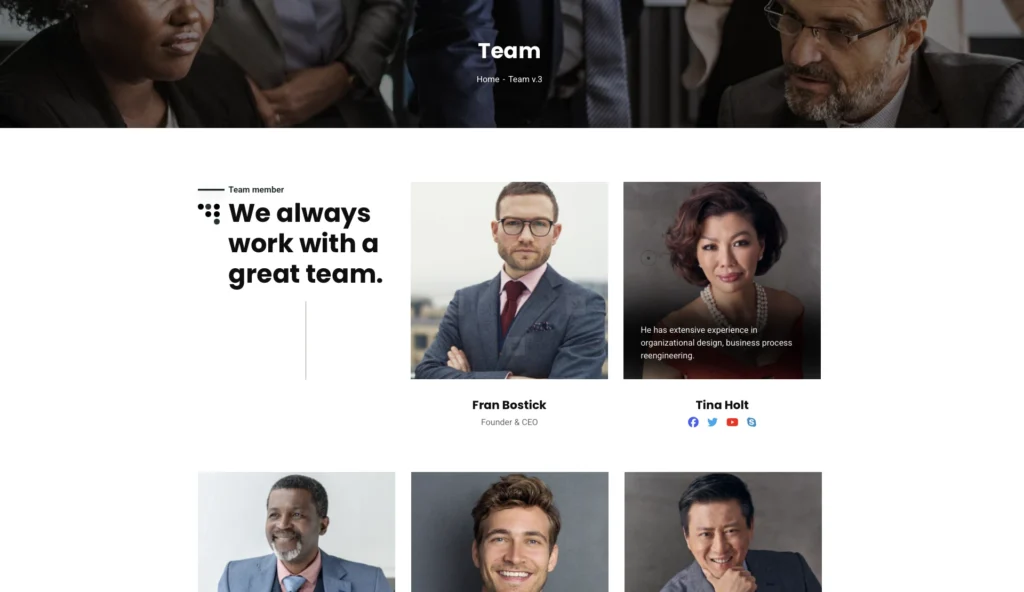The height and width of the screenshot is (592, 1024).
Task: Click Tina Holt's description overlay text
Action: 716,342
